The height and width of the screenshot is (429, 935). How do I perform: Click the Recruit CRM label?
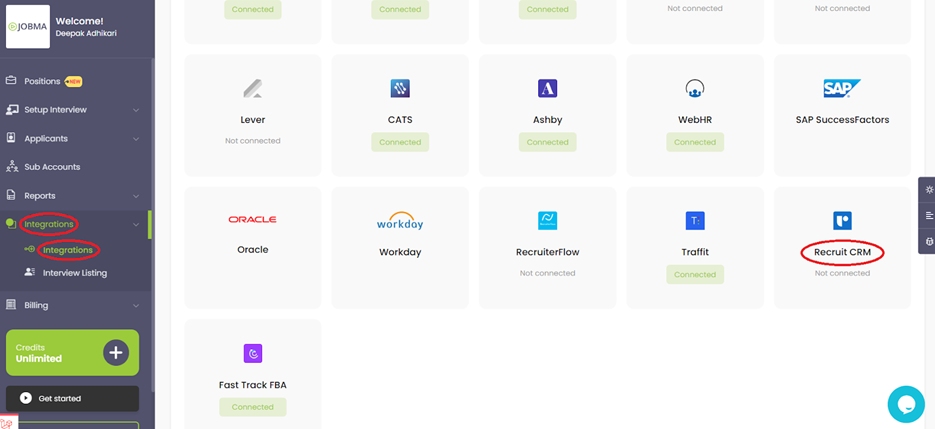842,252
